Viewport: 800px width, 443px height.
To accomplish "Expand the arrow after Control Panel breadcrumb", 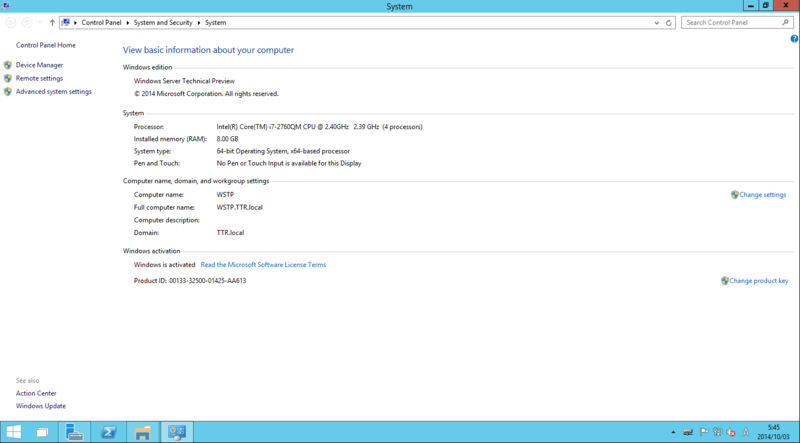I will pyautogui.click(x=128, y=23).
